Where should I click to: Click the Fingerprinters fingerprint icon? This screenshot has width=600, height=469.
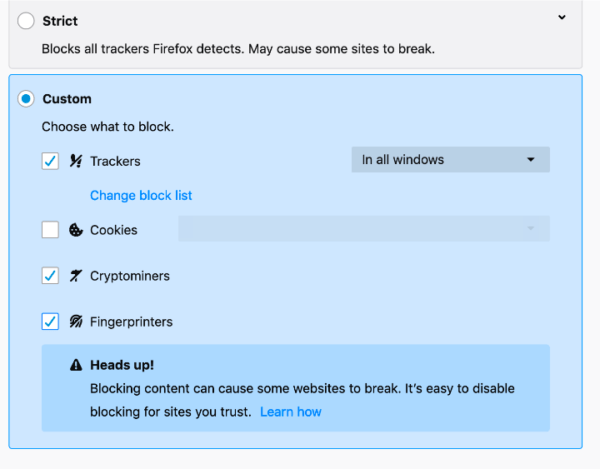76,322
